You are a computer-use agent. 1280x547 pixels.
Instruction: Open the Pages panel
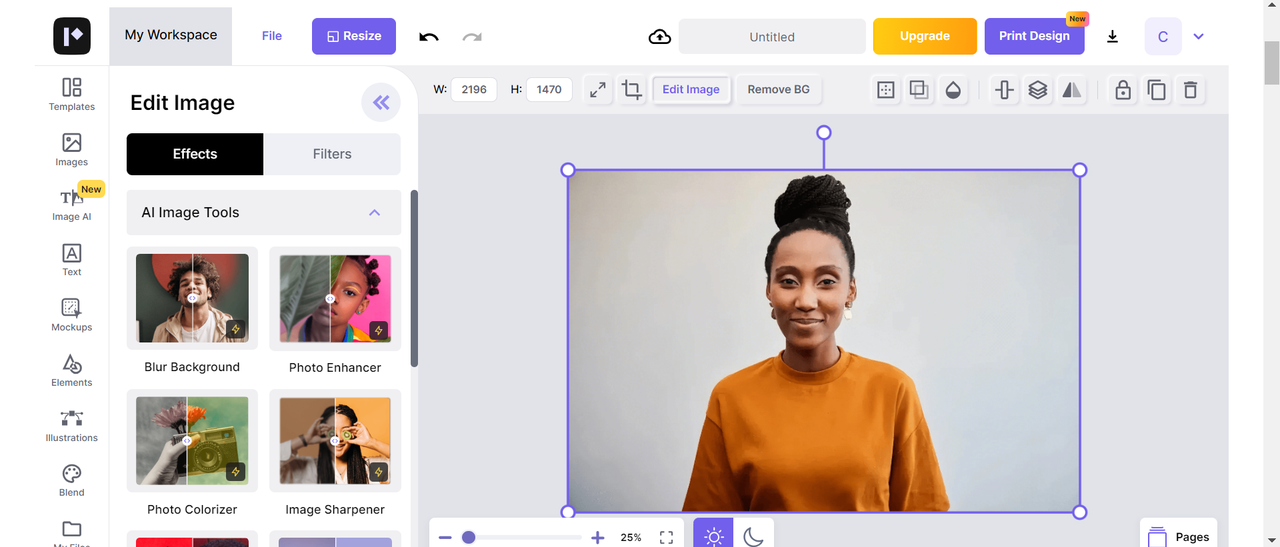(1179, 535)
